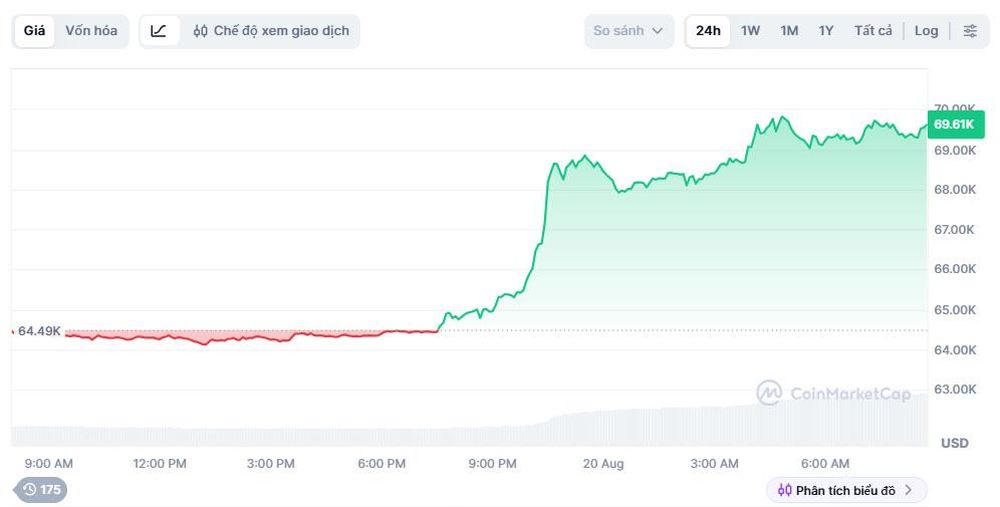Click the CoinMarketCap watermark logo

(769, 393)
